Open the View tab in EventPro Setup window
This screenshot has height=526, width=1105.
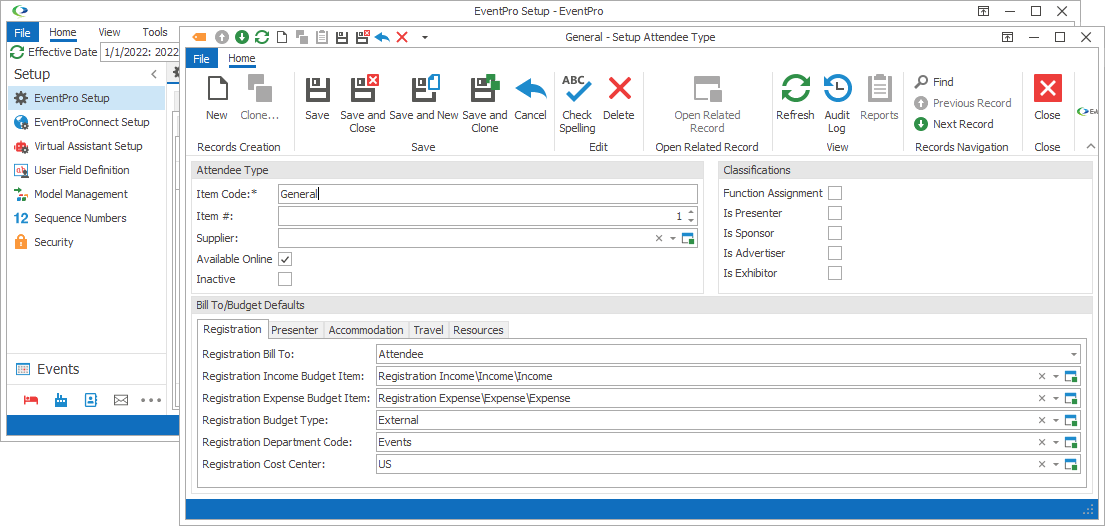tap(109, 32)
